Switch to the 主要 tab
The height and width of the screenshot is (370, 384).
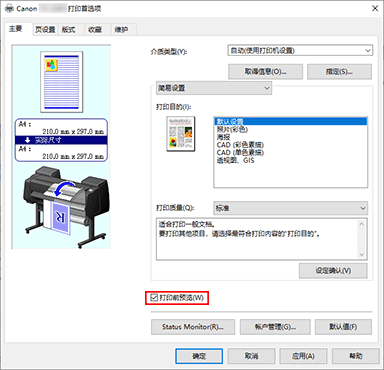19,29
